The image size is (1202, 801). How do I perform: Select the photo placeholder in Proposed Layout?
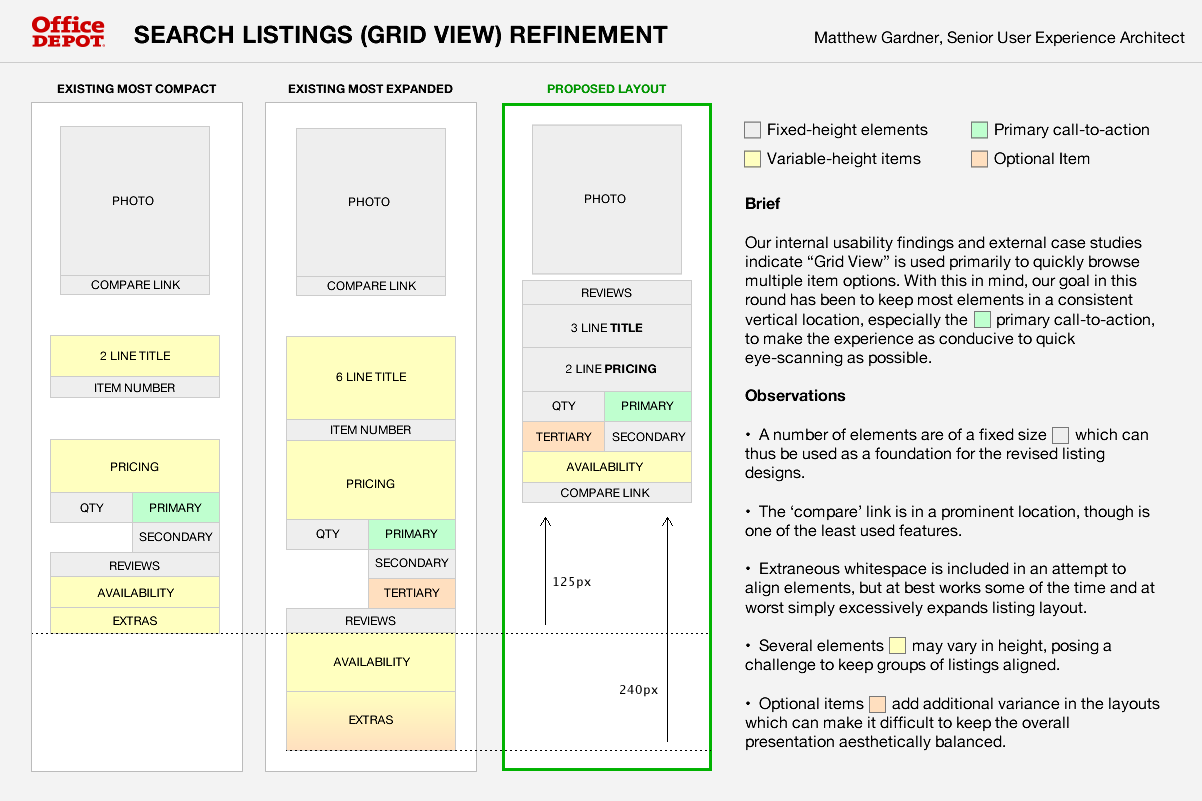point(606,199)
